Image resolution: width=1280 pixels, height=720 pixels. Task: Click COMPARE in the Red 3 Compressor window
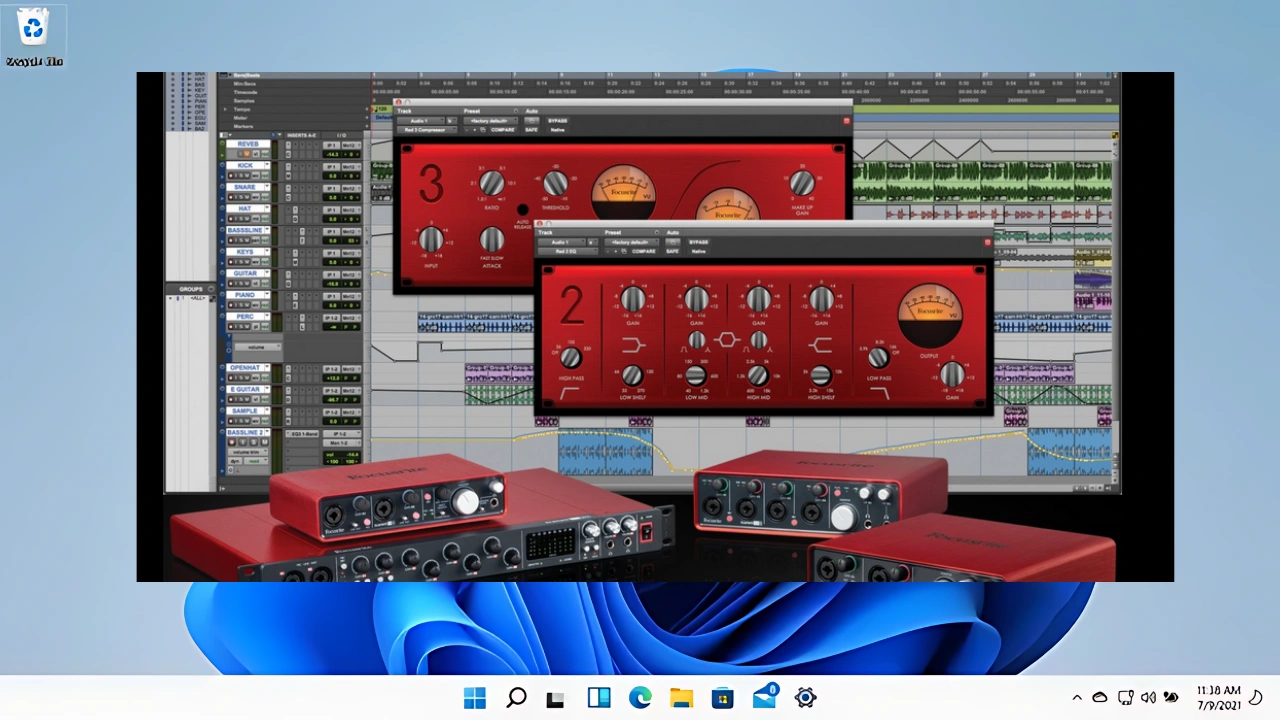tap(503, 130)
